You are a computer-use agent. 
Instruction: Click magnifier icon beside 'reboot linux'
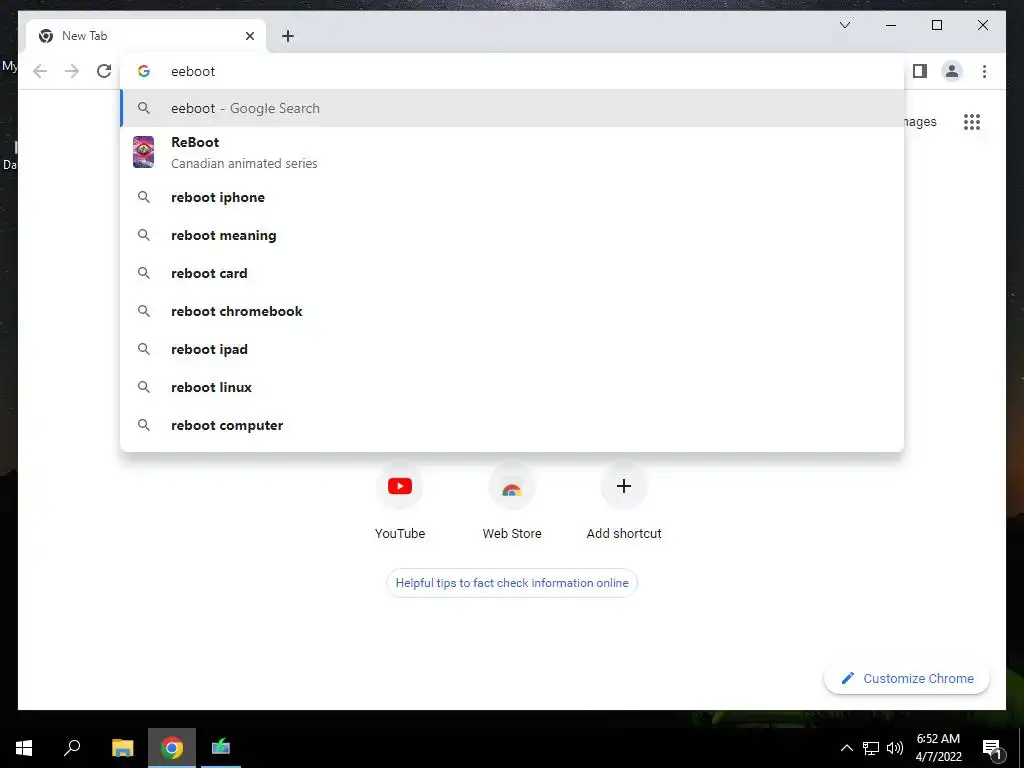[x=144, y=387]
